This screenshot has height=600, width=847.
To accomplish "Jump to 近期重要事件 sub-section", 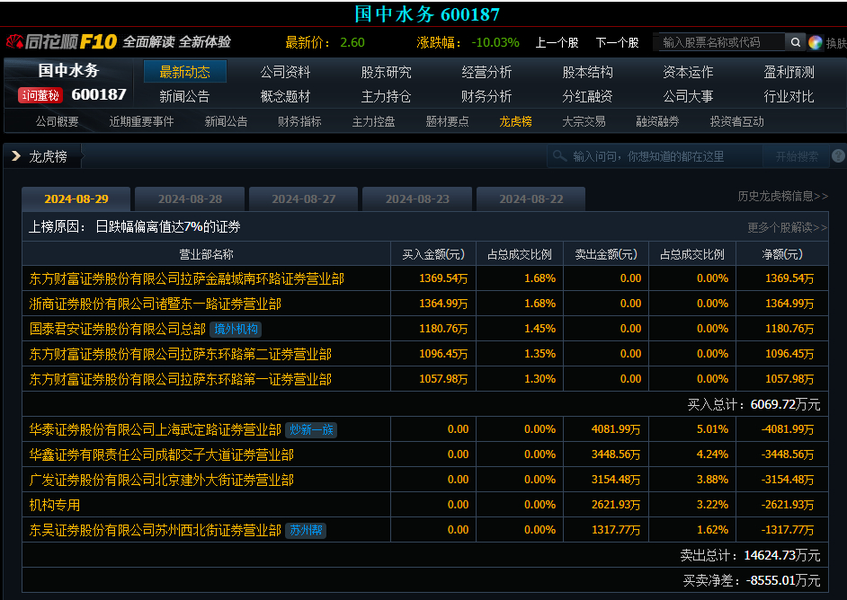I will (142, 122).
